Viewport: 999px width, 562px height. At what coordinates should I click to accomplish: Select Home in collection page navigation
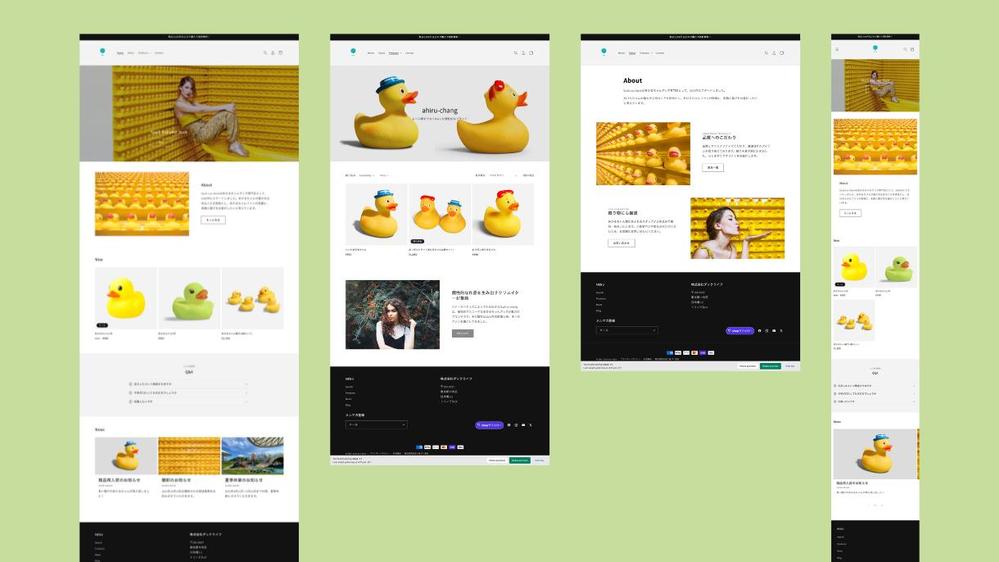point(370,53)
